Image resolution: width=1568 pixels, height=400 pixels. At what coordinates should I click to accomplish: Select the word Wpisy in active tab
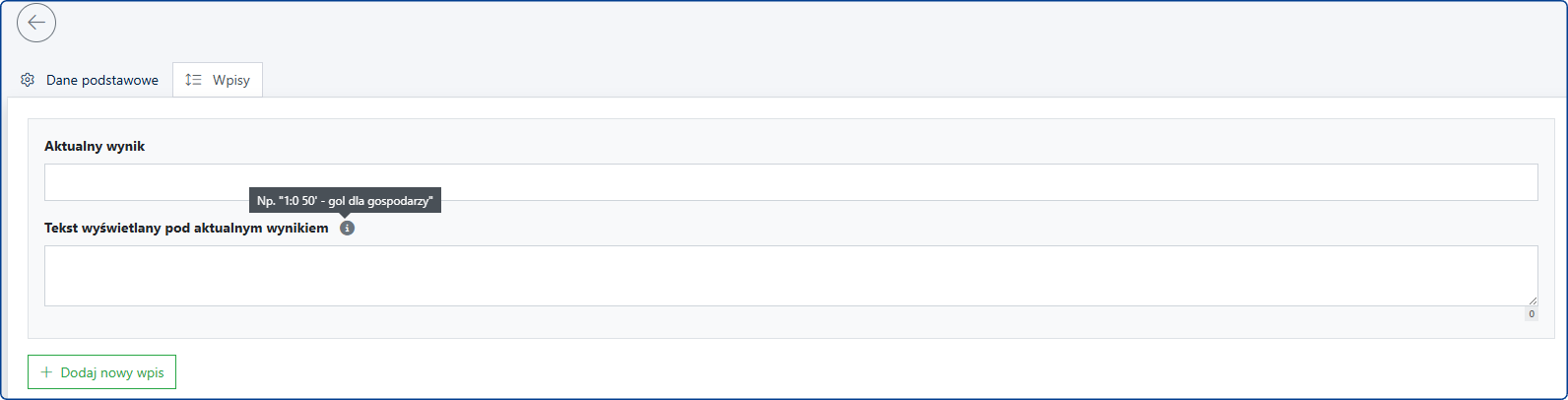click(x=231, y=80)
